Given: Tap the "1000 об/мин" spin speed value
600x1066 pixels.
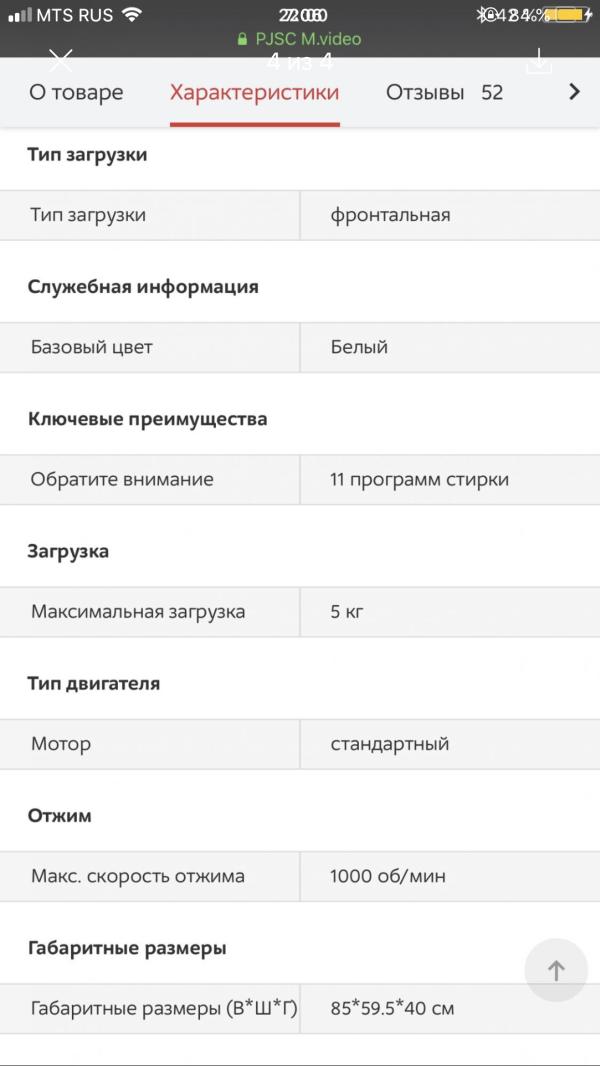Looking at the screenshot, I should (388, 876).
